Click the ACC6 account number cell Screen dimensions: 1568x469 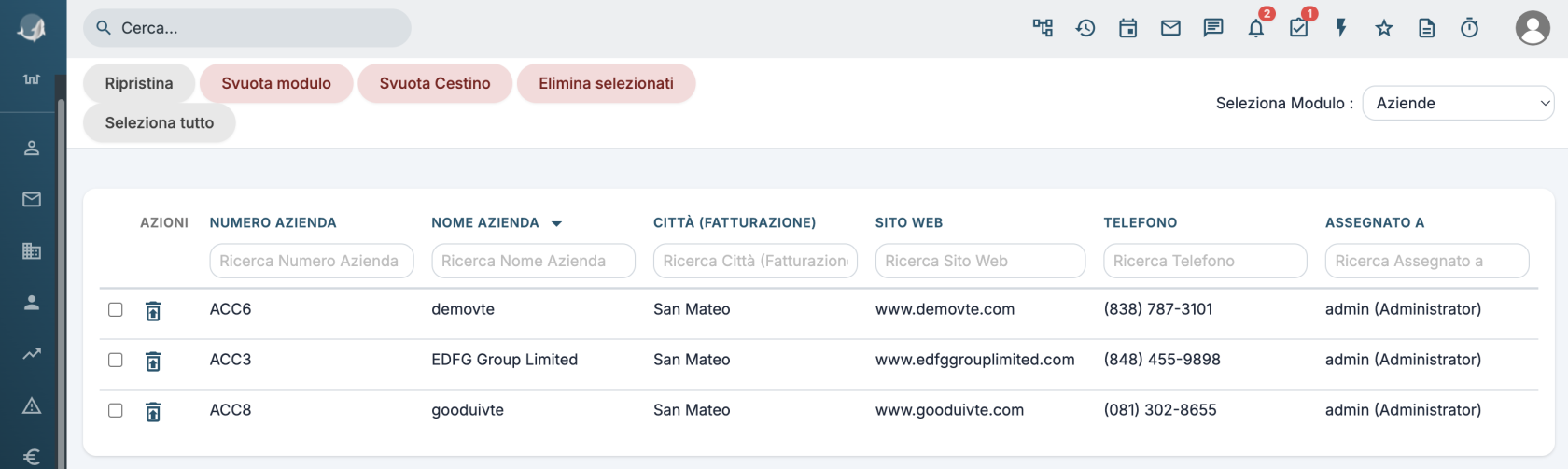point(231,309)
